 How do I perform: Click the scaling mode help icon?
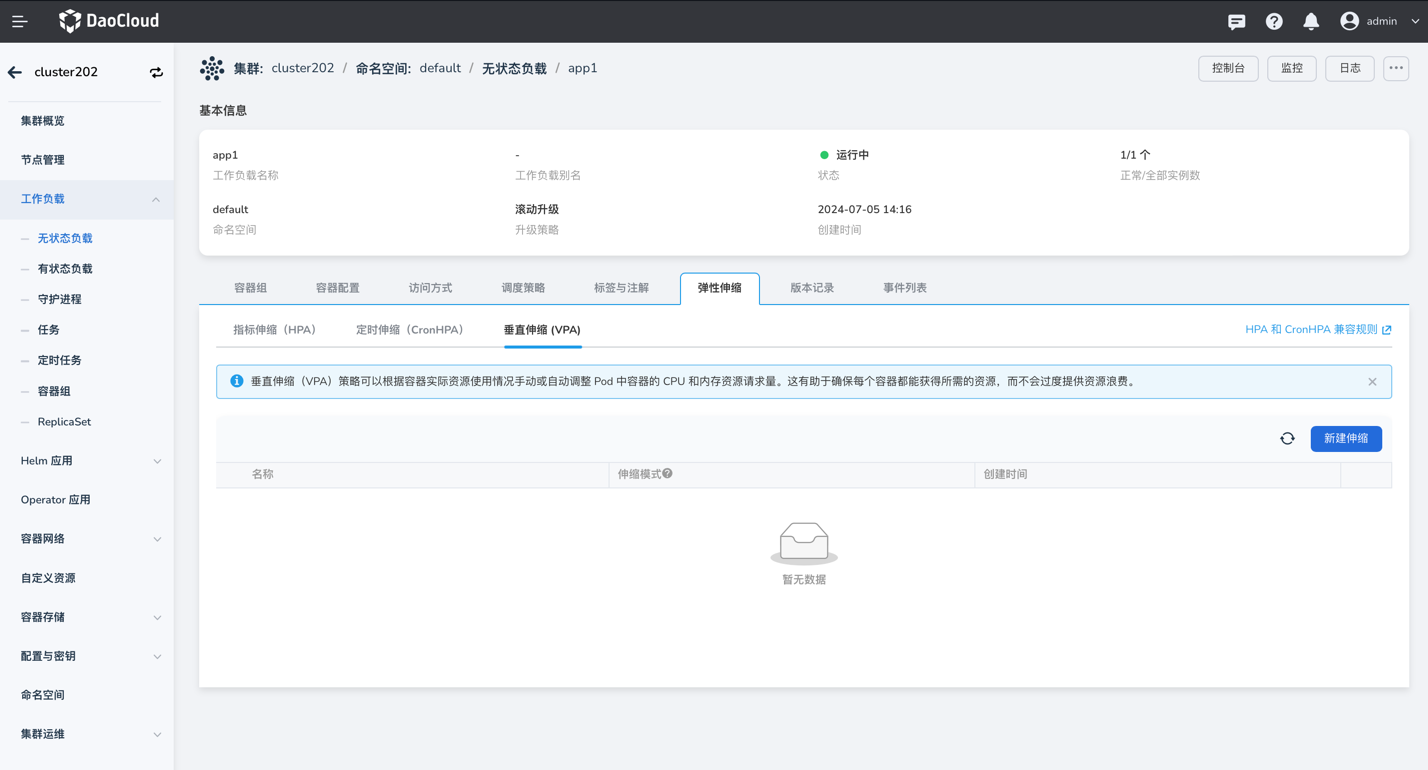(668, 474)
